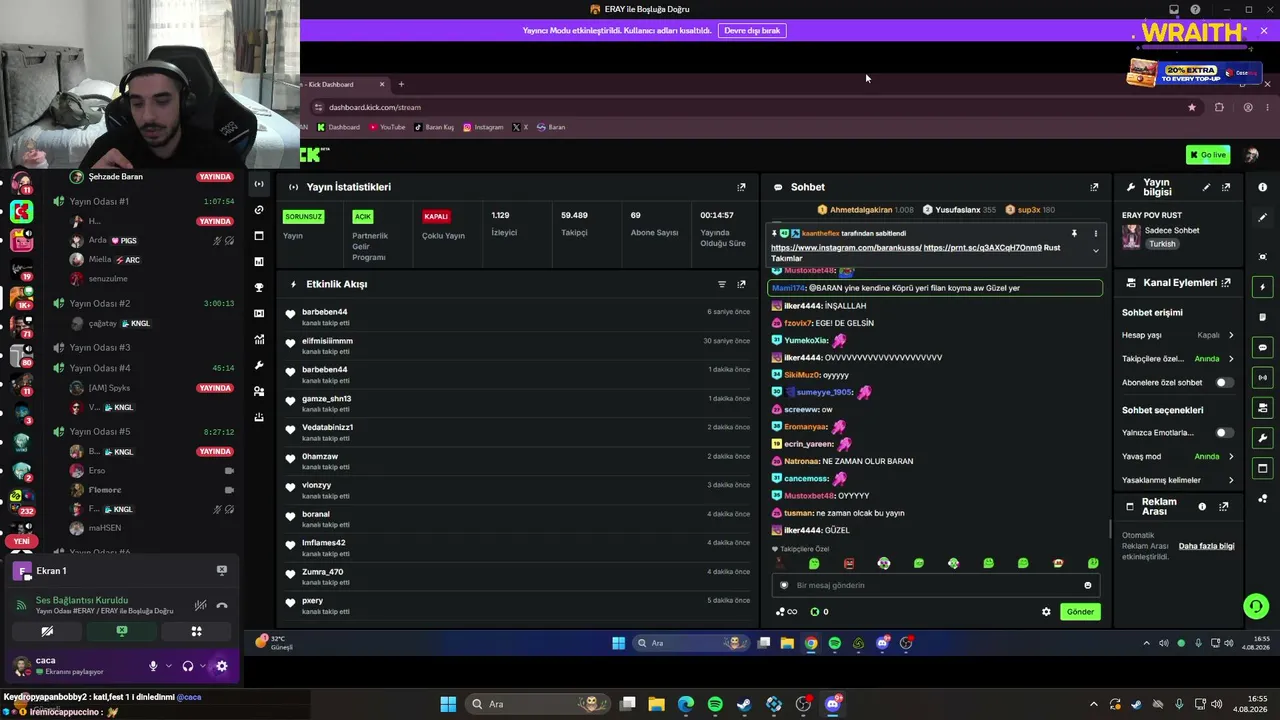1280x720 pixels.
Task: Pop out the Yayın bilgisi panel
Action: 1226,187
